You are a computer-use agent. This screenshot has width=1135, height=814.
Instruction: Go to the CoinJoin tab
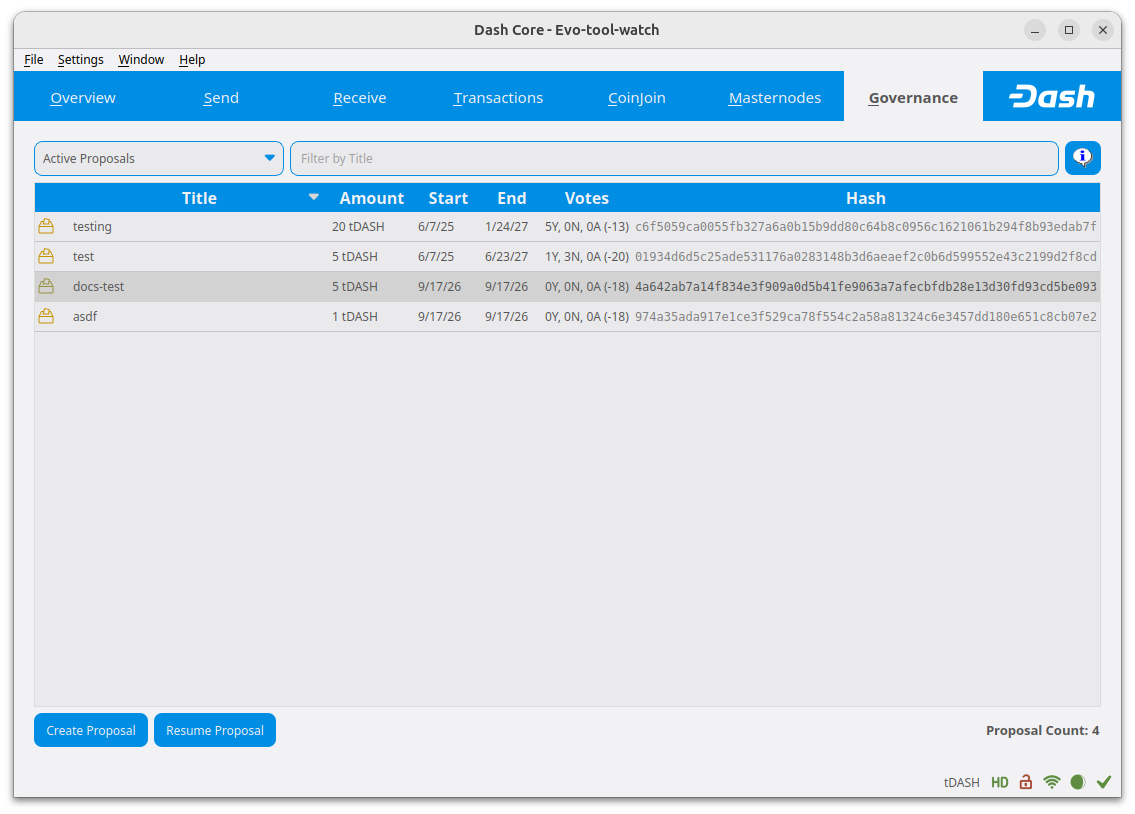pos(636,98)
